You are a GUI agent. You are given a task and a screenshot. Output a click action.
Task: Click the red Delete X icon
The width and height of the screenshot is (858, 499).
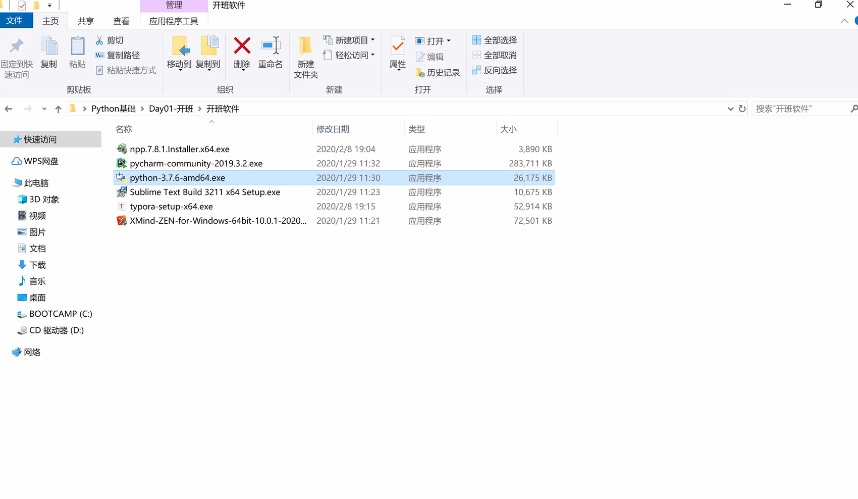pyautogui.click(x=242, y=45)
